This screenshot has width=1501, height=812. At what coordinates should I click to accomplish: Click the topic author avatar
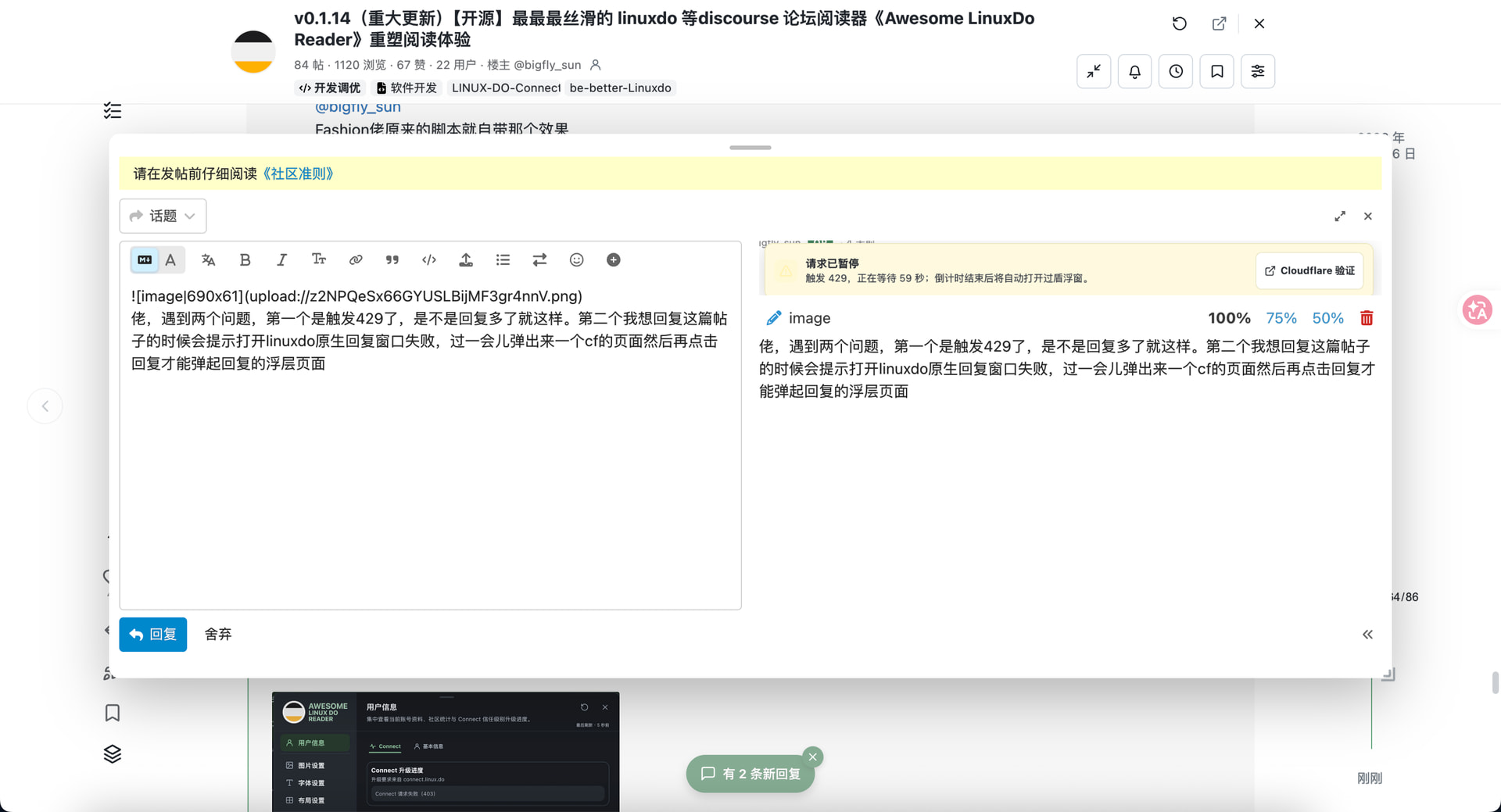point(253,52)
